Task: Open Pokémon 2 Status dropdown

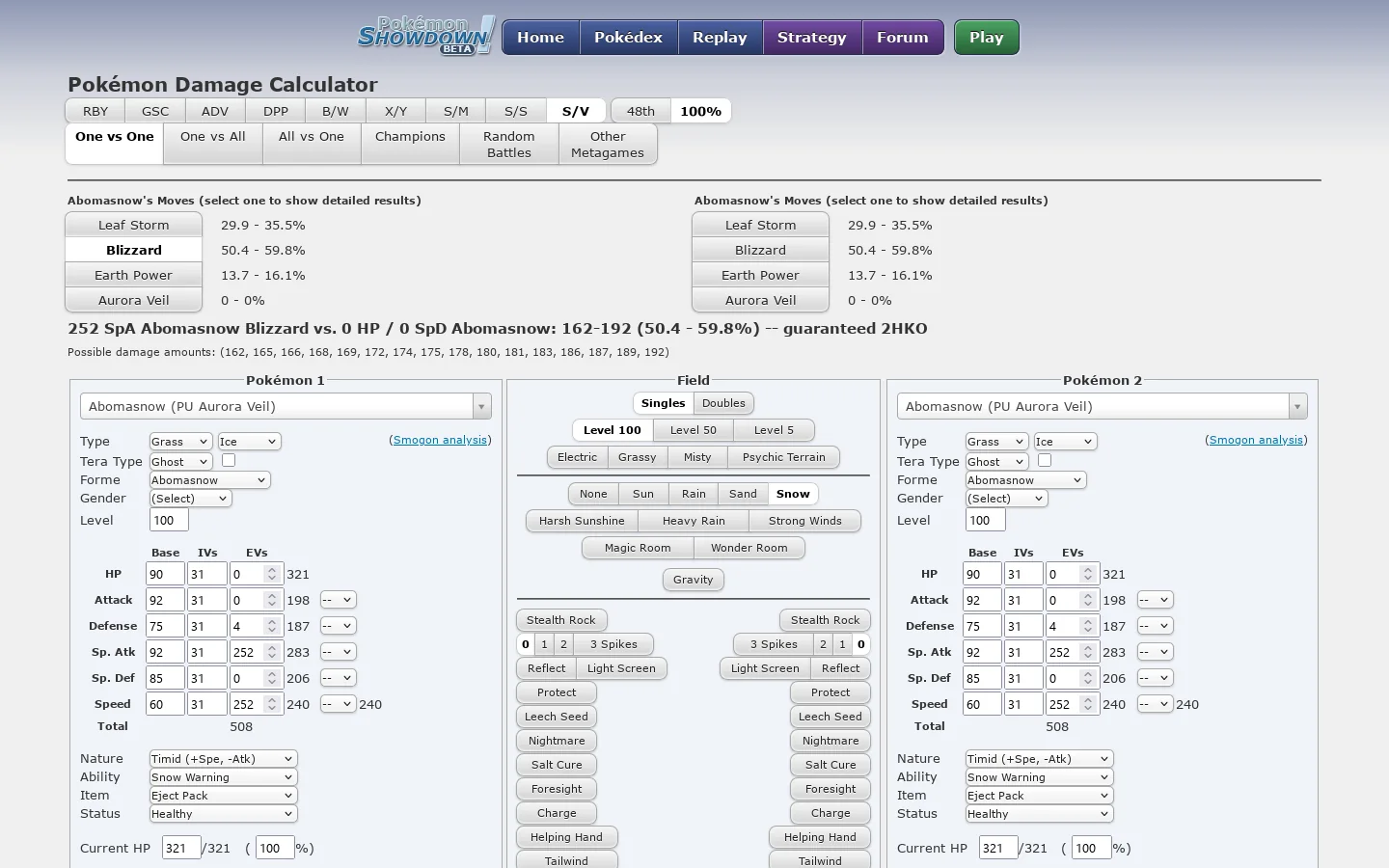Action: (x=1040, y=814)
